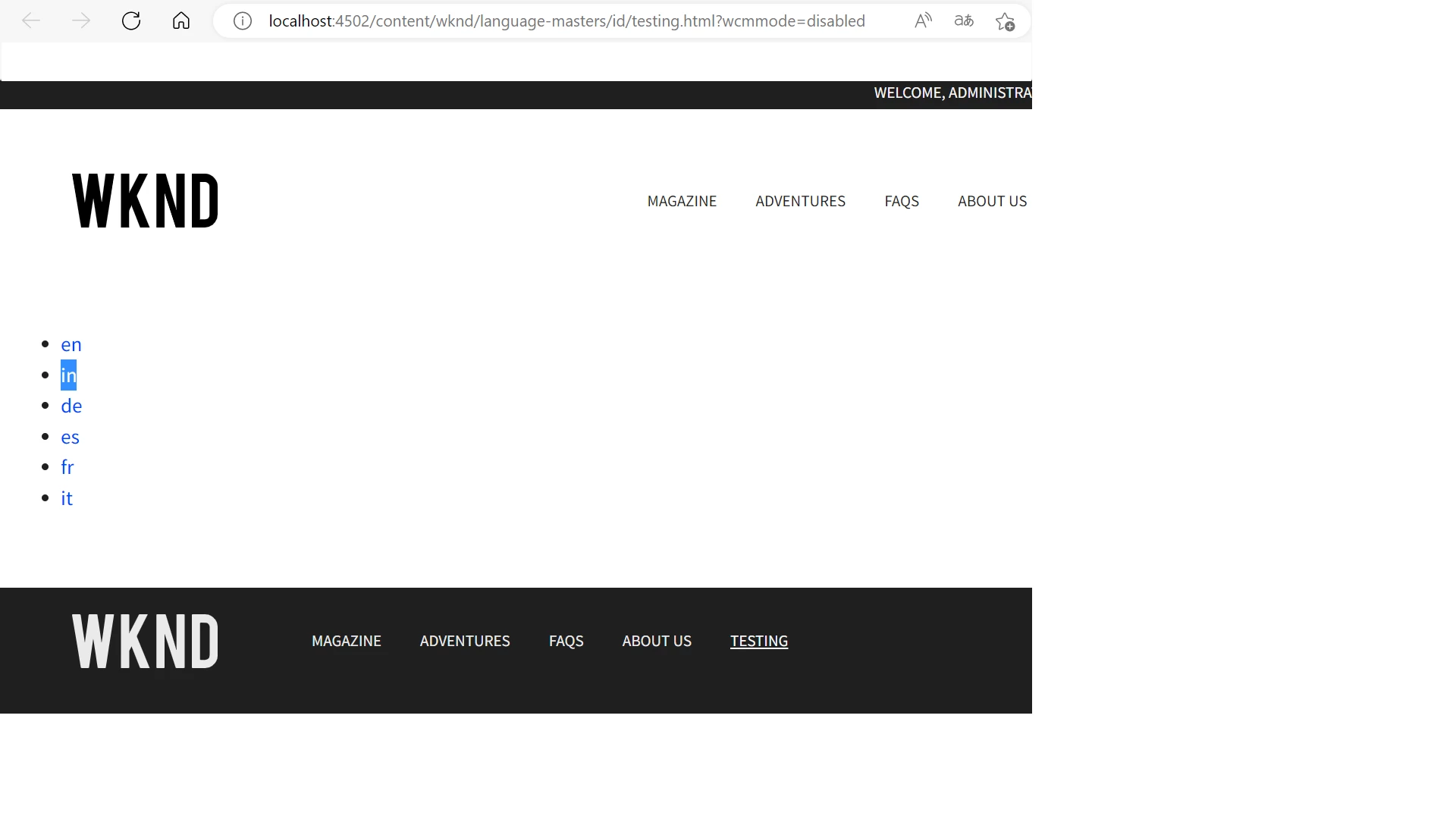
Task: Open About Us in header navigation
Action: (x=992, y=201)
